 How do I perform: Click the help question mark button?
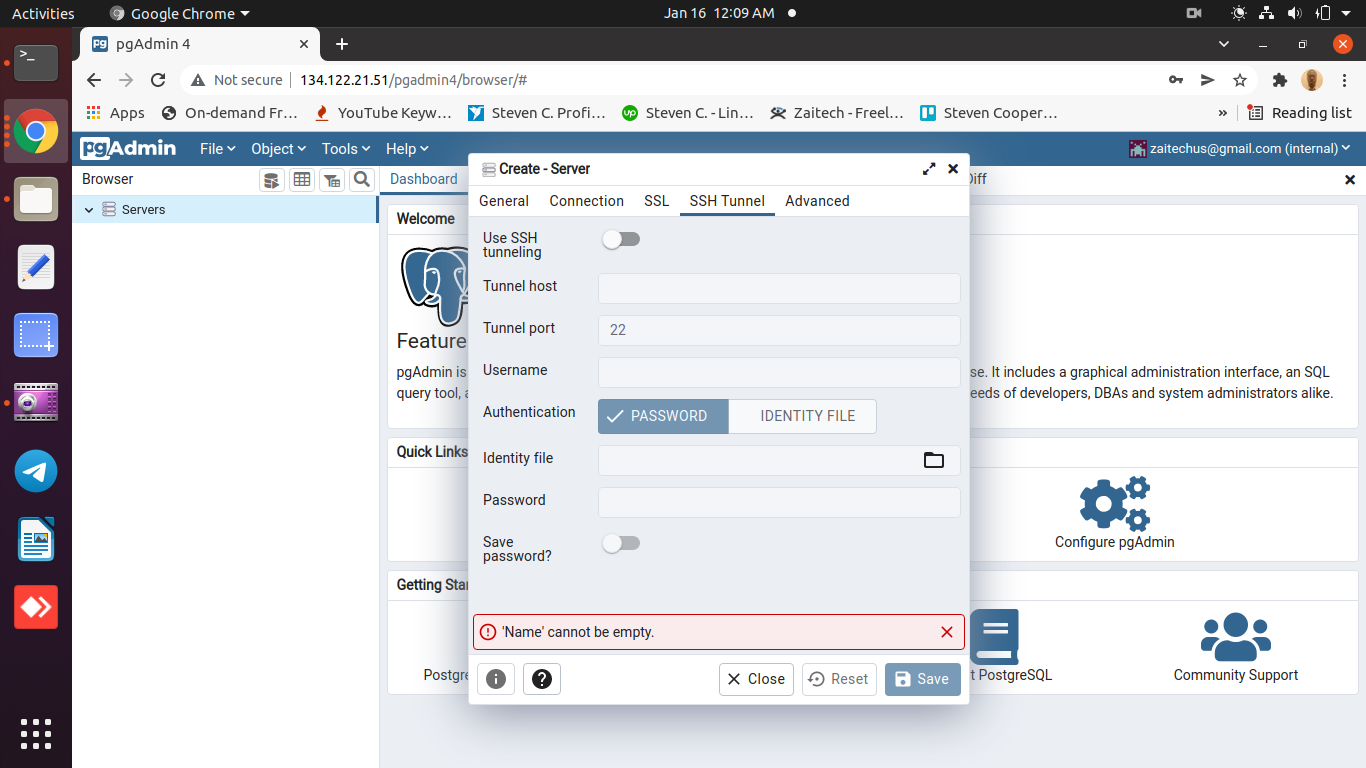542,679
